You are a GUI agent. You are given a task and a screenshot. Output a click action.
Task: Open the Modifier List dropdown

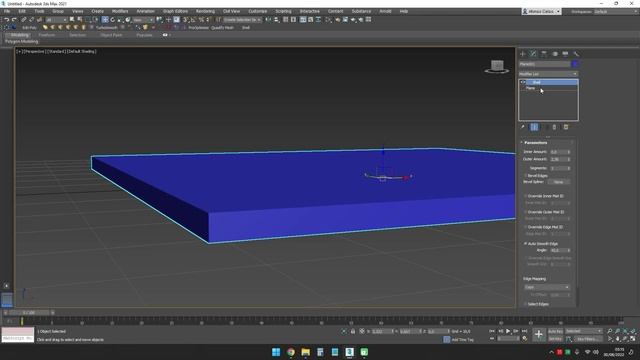coord(548,74)
